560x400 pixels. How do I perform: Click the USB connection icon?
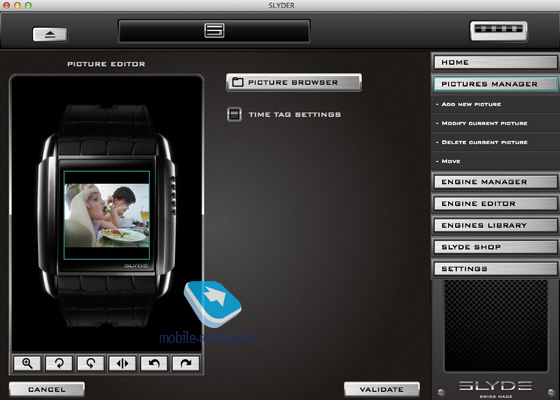[x=499, y=31]
